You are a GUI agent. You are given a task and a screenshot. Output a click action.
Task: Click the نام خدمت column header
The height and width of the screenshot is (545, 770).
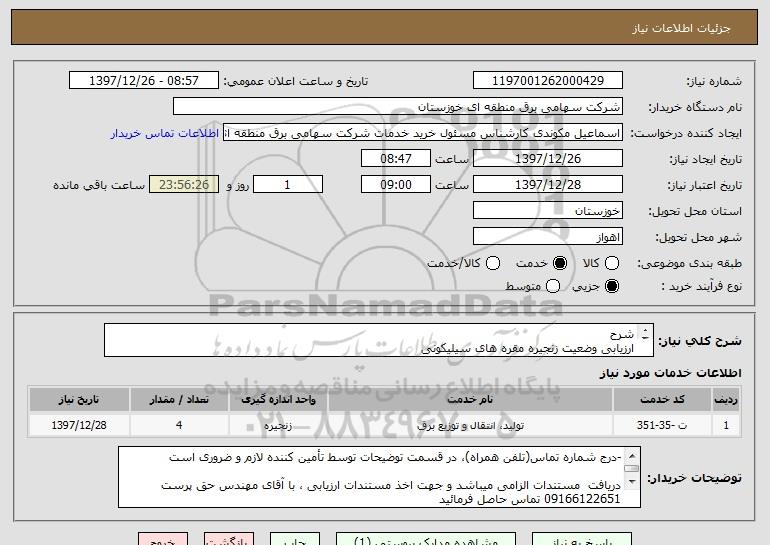[x=470, y=400]
